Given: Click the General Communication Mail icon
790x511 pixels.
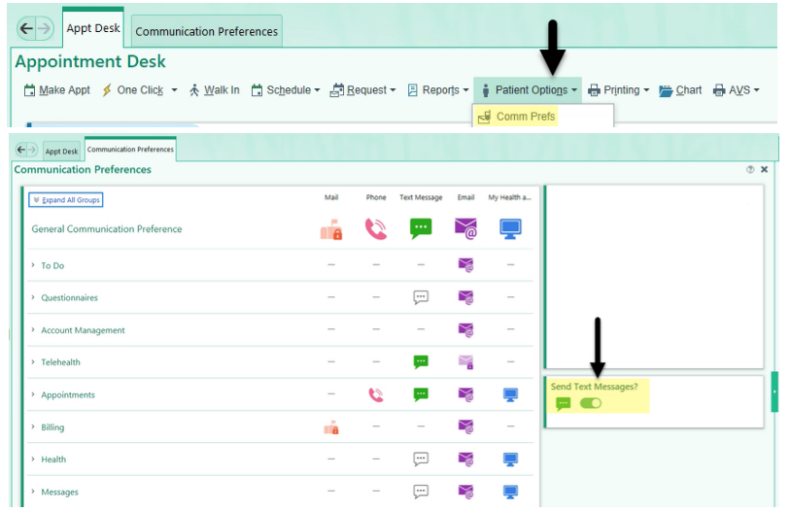Looking at the screenshot, I should [331, 229].
